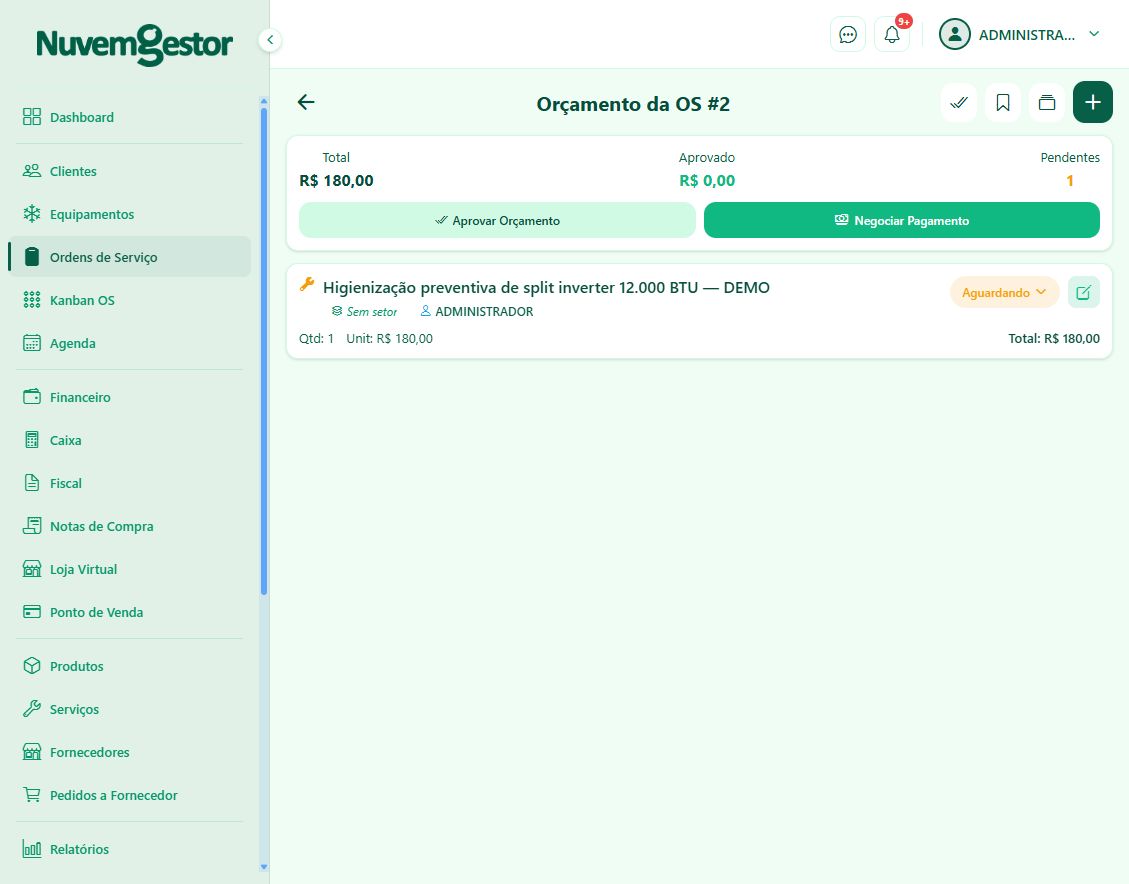Open Notas de Compra
This screenshot has width=1129, height=884.
pyautogui.click(x=130, y=526)
